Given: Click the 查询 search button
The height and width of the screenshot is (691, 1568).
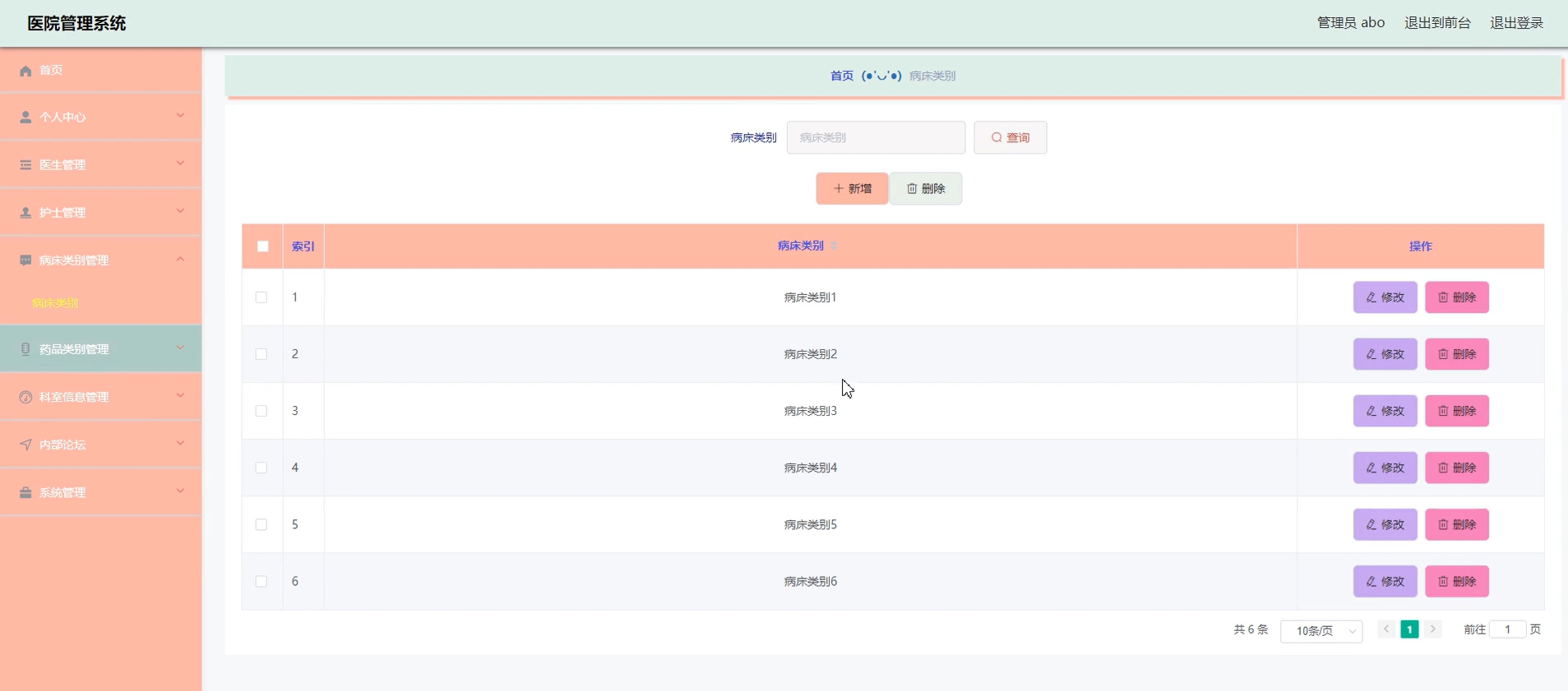Looking at the screenshot, I should (x=1010, y=138).
